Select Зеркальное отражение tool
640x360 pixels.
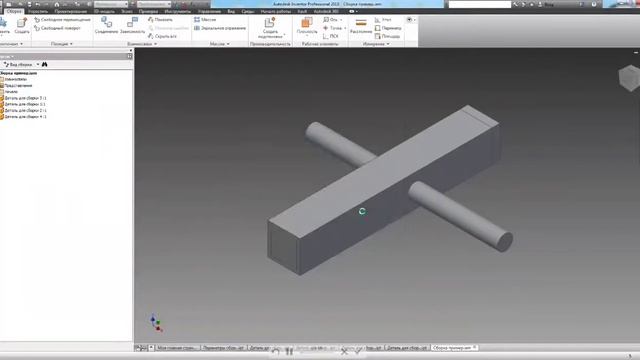[x=220, y=28]
